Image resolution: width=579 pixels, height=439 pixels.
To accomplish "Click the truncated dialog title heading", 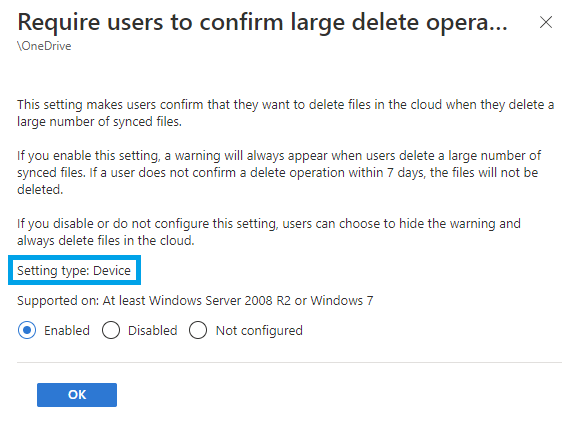I will 263,23.
